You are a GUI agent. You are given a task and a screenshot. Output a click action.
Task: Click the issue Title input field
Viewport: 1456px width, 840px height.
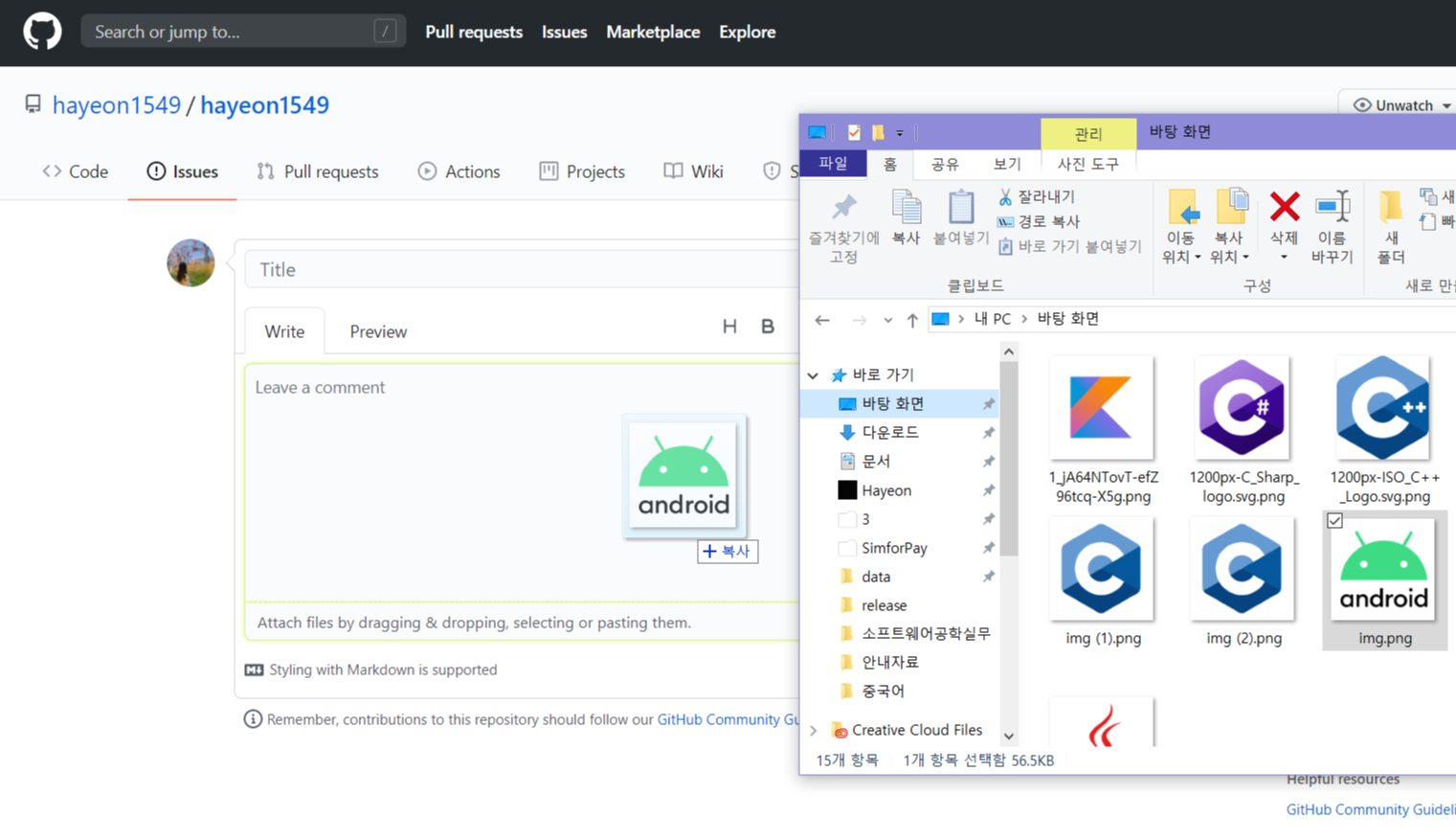pyautogui.click(x=522, y=269)
